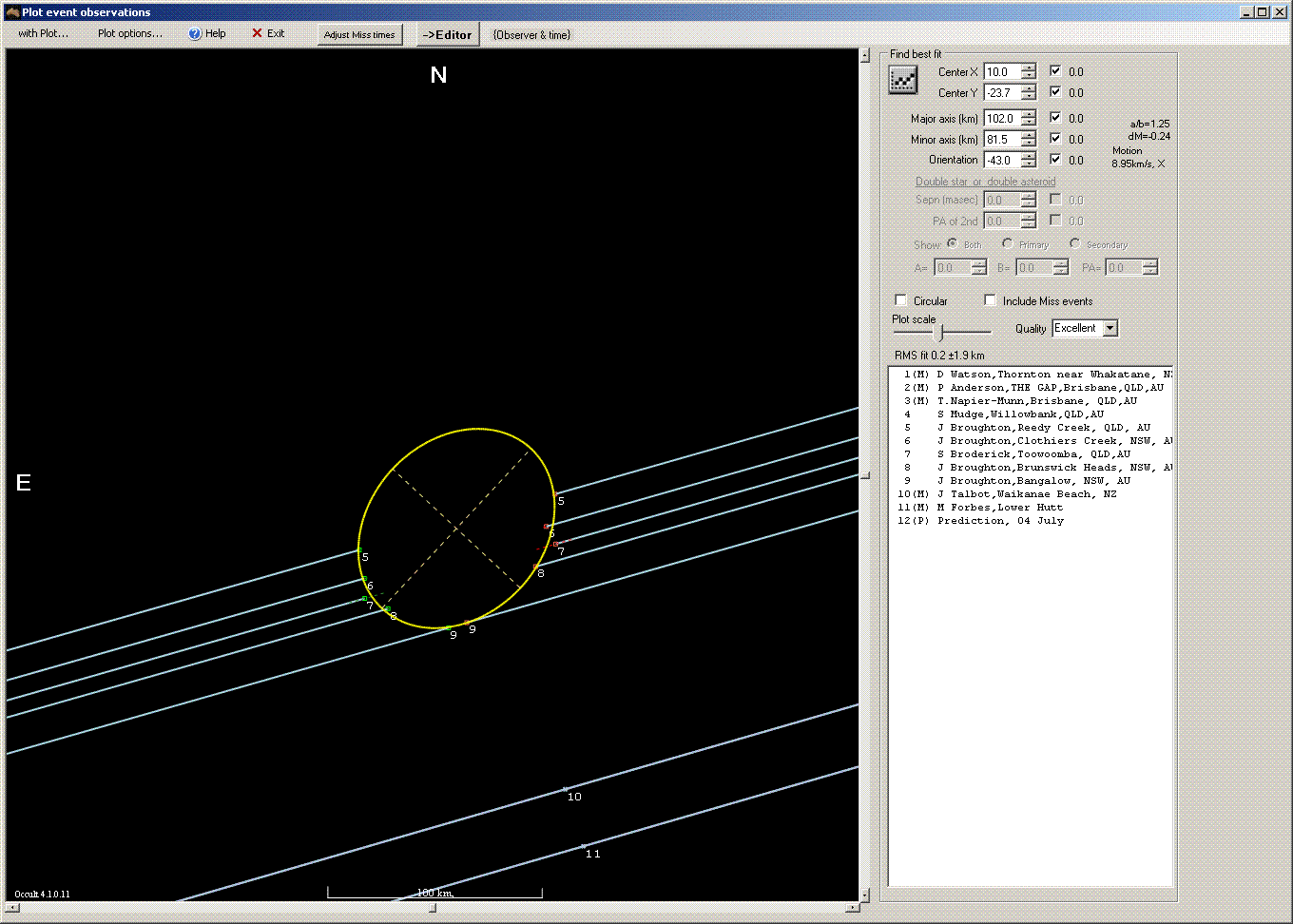
Task: Select observer 7 S Broderick, Toowoomba row
Action: tap(1031, 454)
